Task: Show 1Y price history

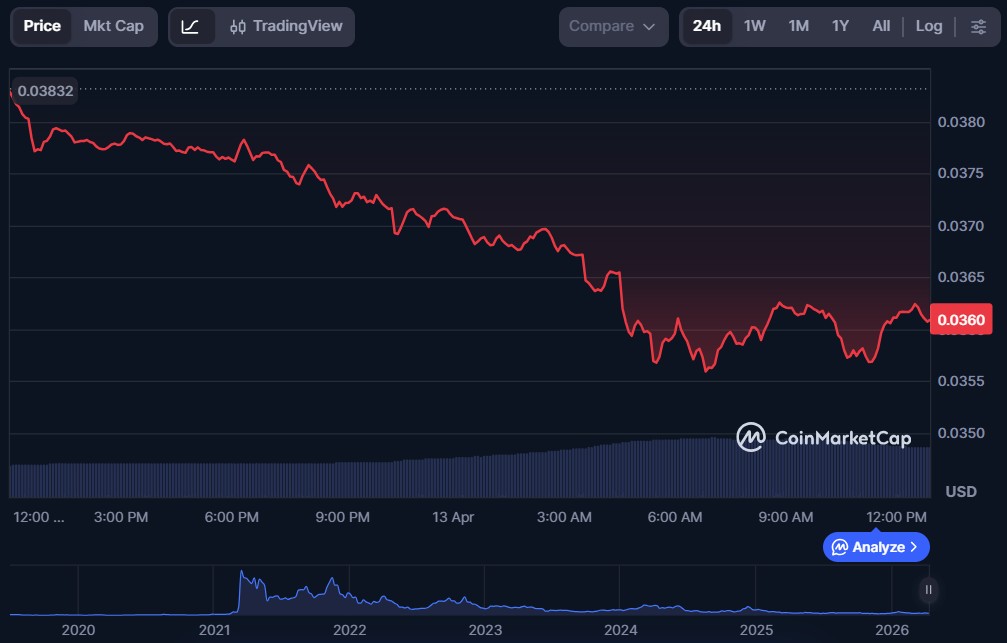Action: [840, 26]
